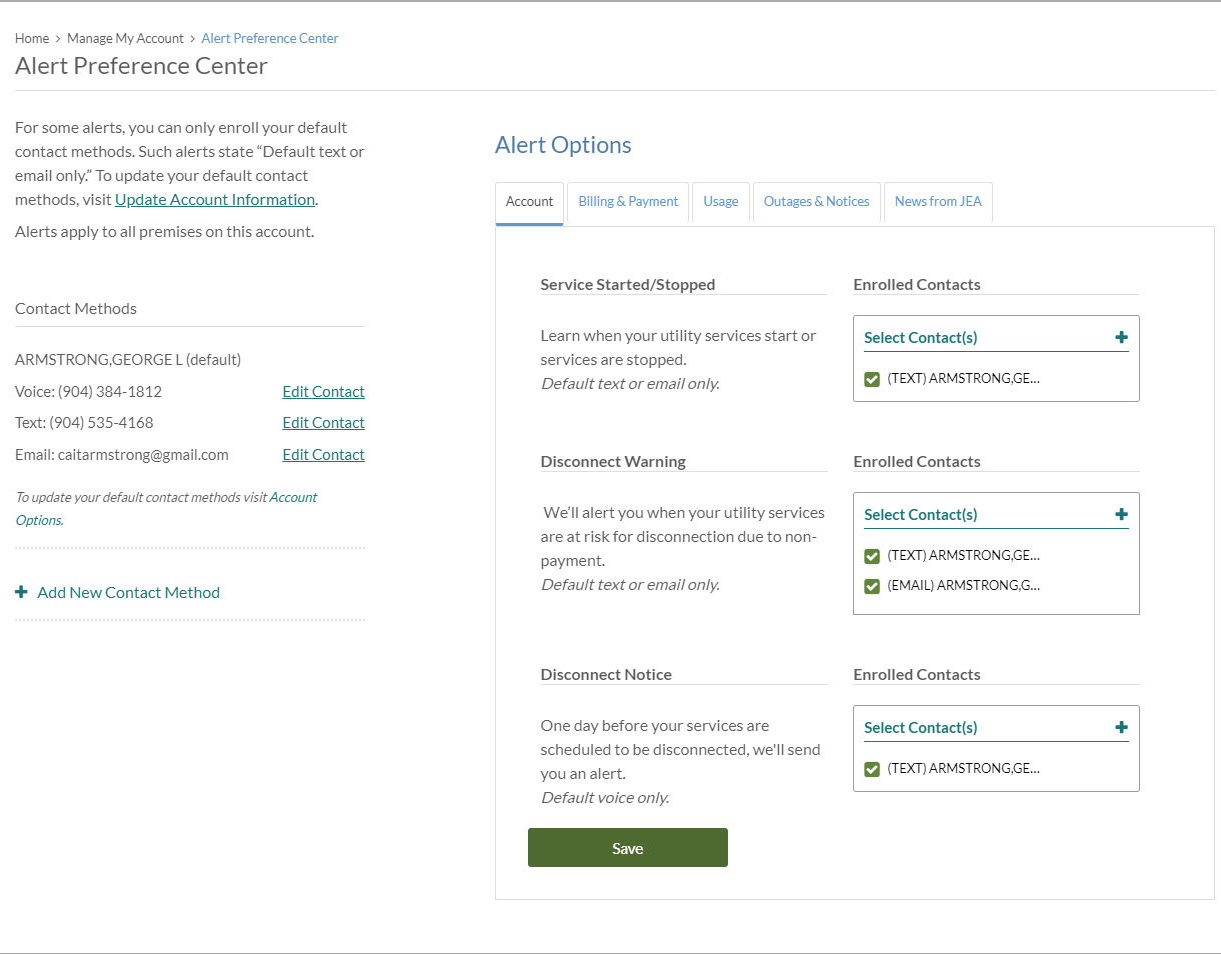Select the Account tab
The width and height of the screenshot is (1221, 954).
pyautogui.click(x=529, y=202)
